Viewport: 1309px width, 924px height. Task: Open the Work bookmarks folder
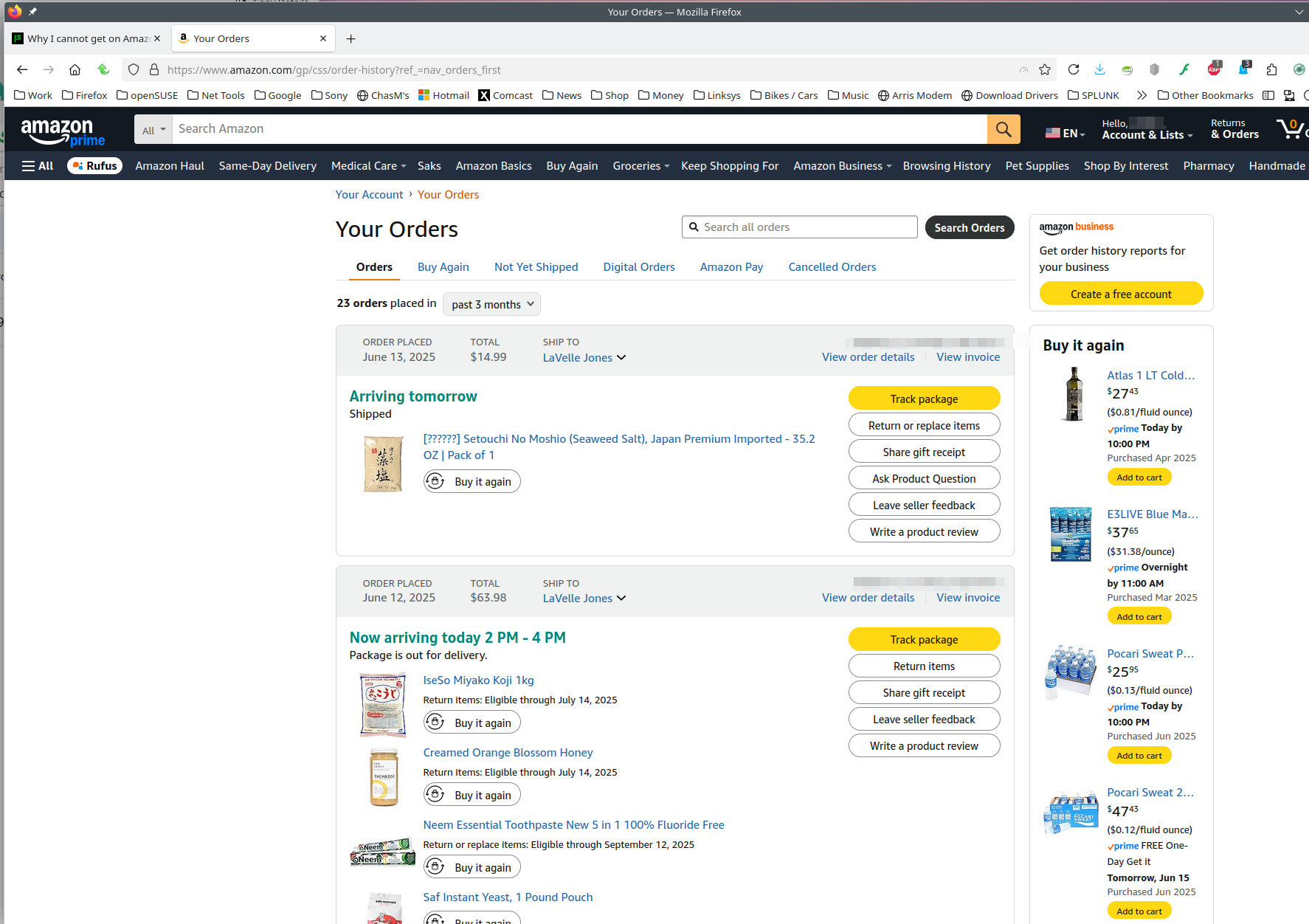point(33,95)
